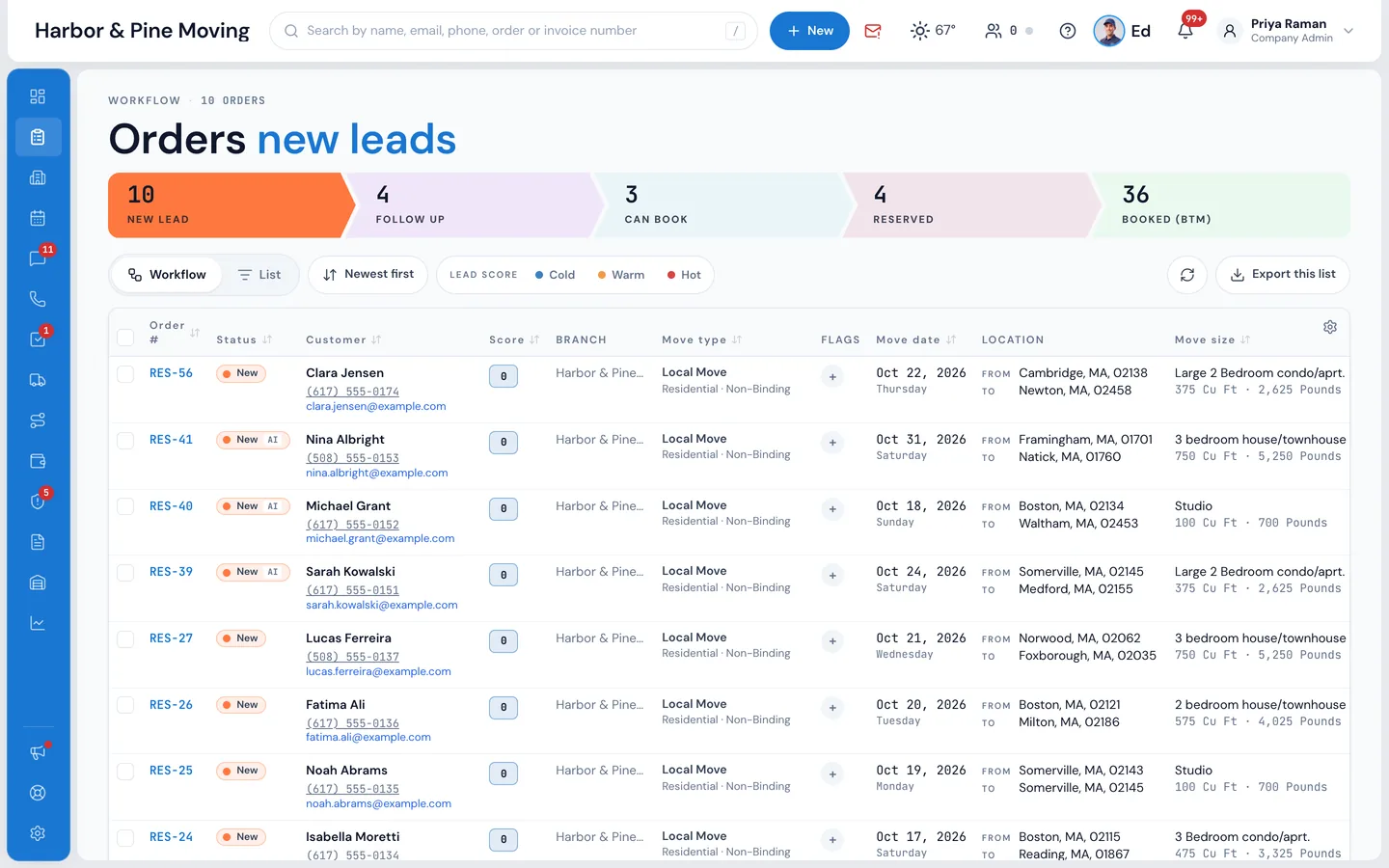
Task: Check the box for order RES-27
Action: tap(125, 639)
